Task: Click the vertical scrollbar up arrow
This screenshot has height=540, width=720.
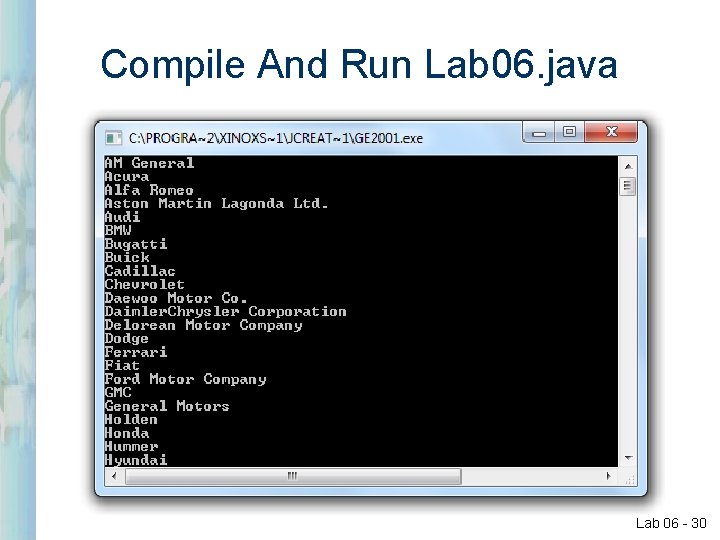Action: (628, 166)
